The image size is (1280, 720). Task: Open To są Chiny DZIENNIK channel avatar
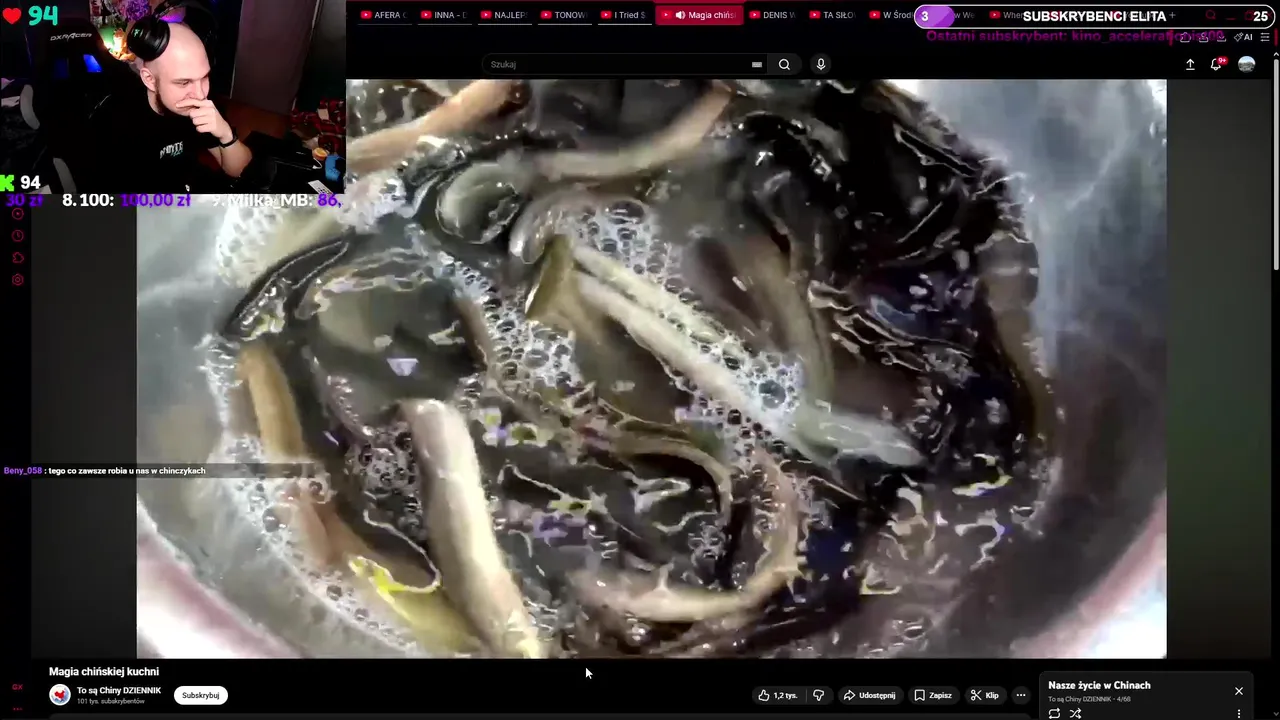(x=60, y=695)
